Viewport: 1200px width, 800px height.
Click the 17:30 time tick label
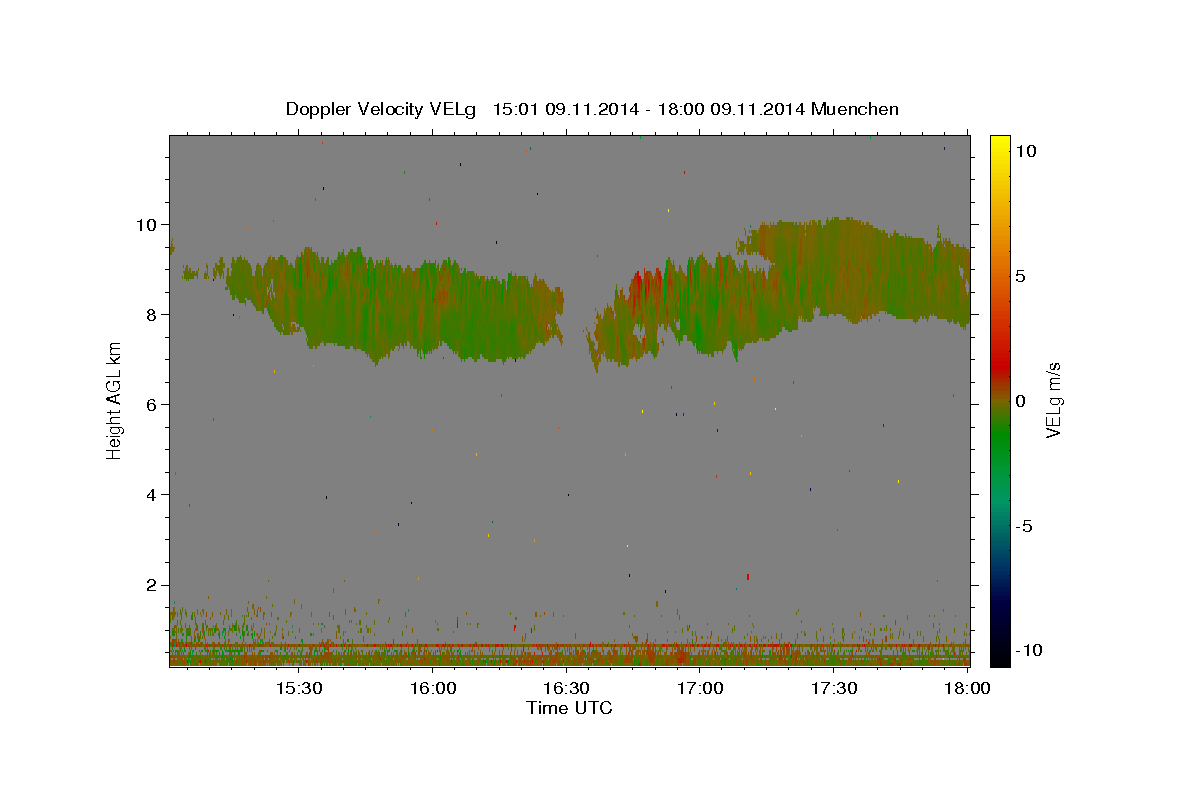pos(834,688)
